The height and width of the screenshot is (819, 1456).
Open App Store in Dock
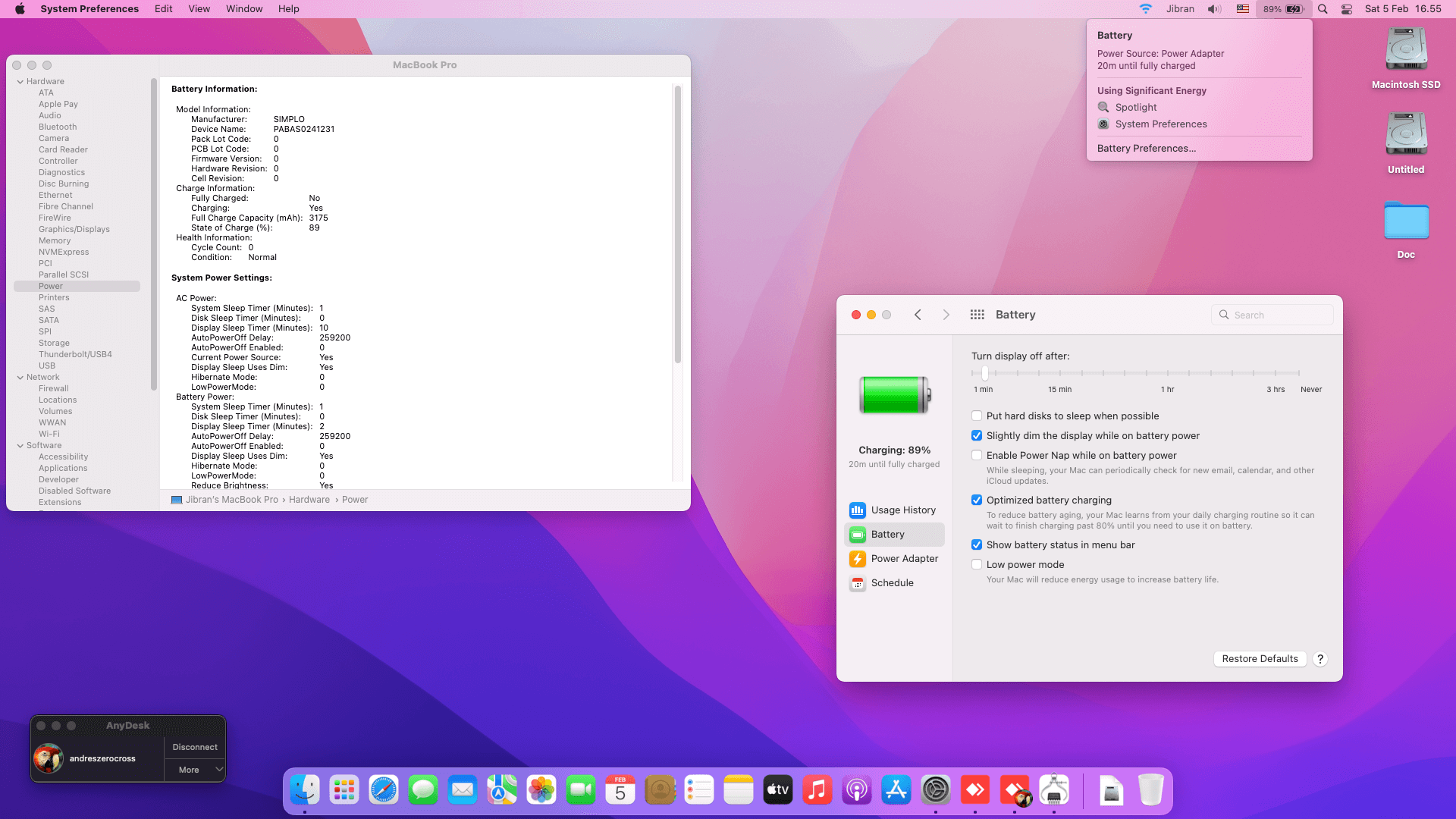pyautogui.click(x=896, y=790)
